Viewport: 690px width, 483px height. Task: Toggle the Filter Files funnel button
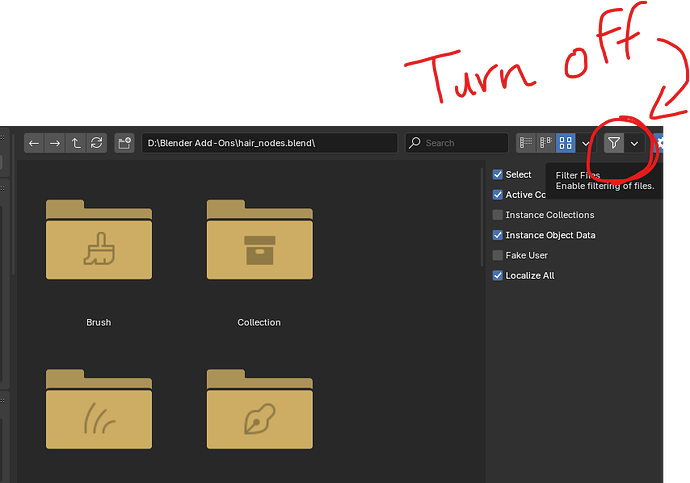(614, 143)
